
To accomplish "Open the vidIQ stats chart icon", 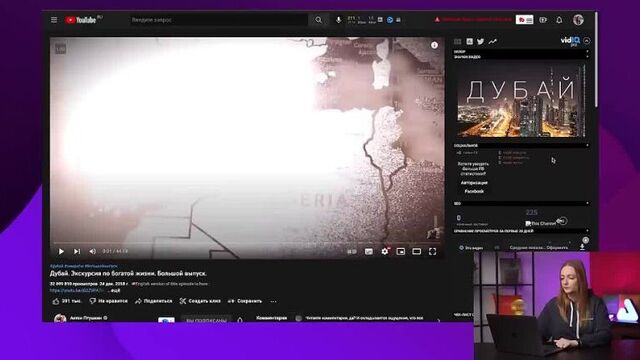I will coord(469,41).
